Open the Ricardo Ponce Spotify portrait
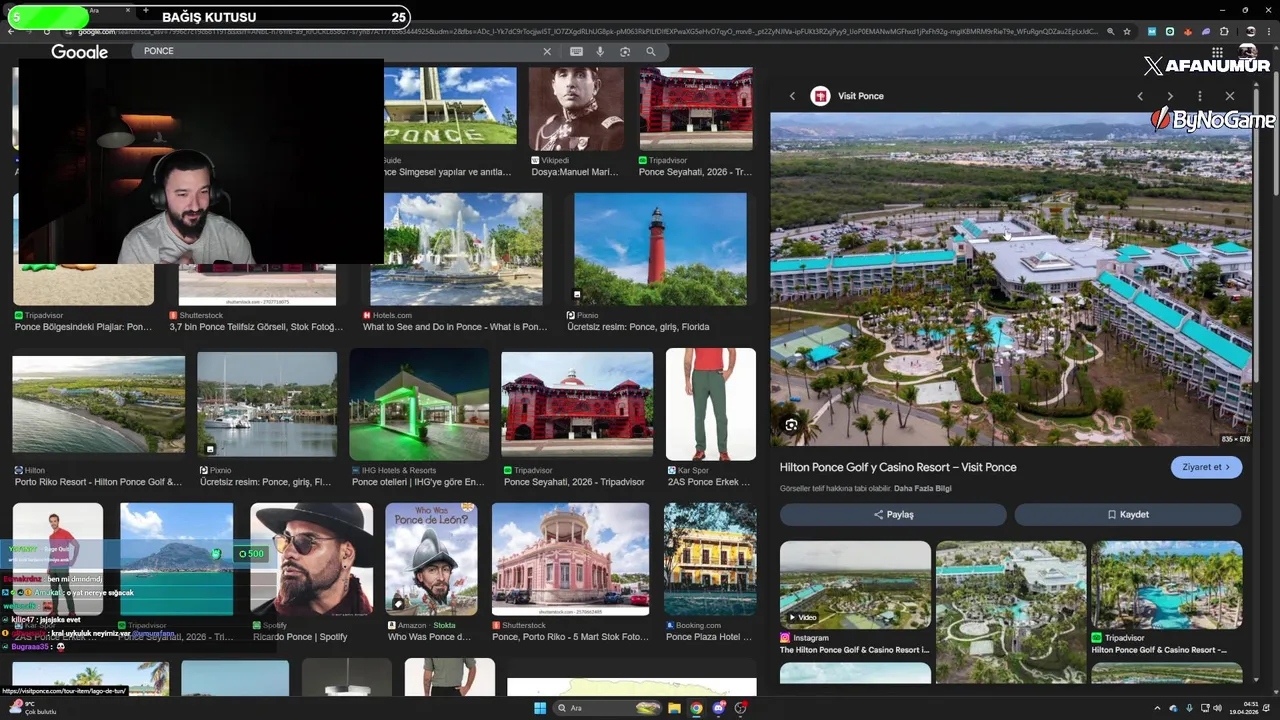The image size is (1280, 720). click(x=311, y=559)
